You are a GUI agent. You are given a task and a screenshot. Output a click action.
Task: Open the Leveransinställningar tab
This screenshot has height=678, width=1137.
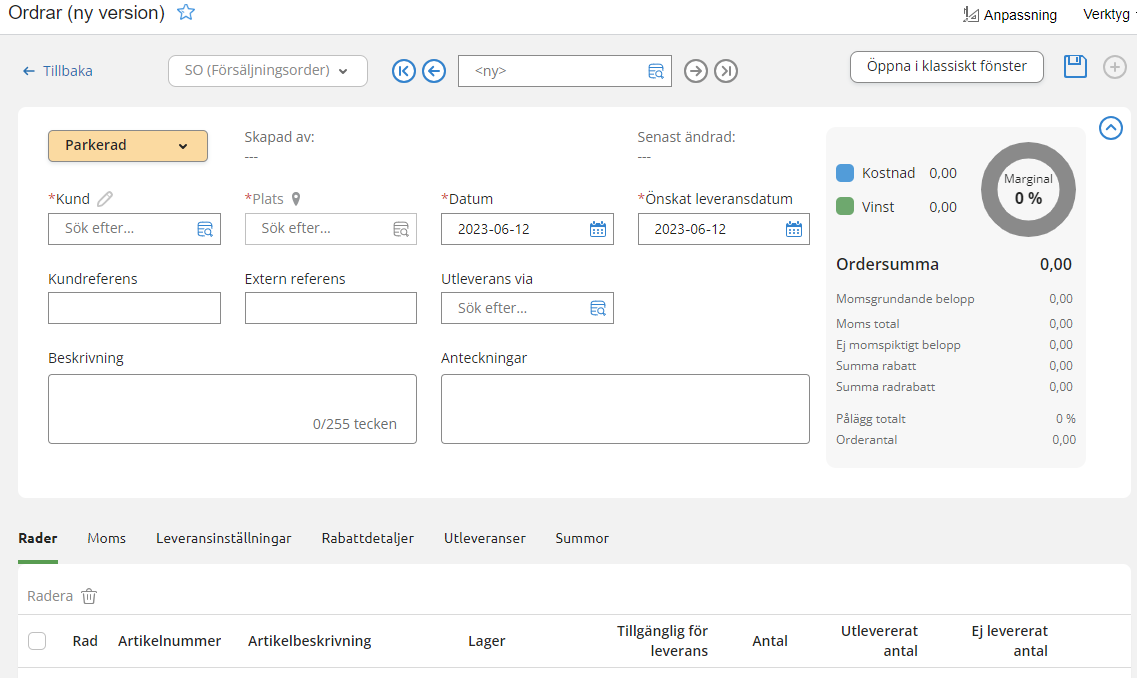[x=223, y=538]
